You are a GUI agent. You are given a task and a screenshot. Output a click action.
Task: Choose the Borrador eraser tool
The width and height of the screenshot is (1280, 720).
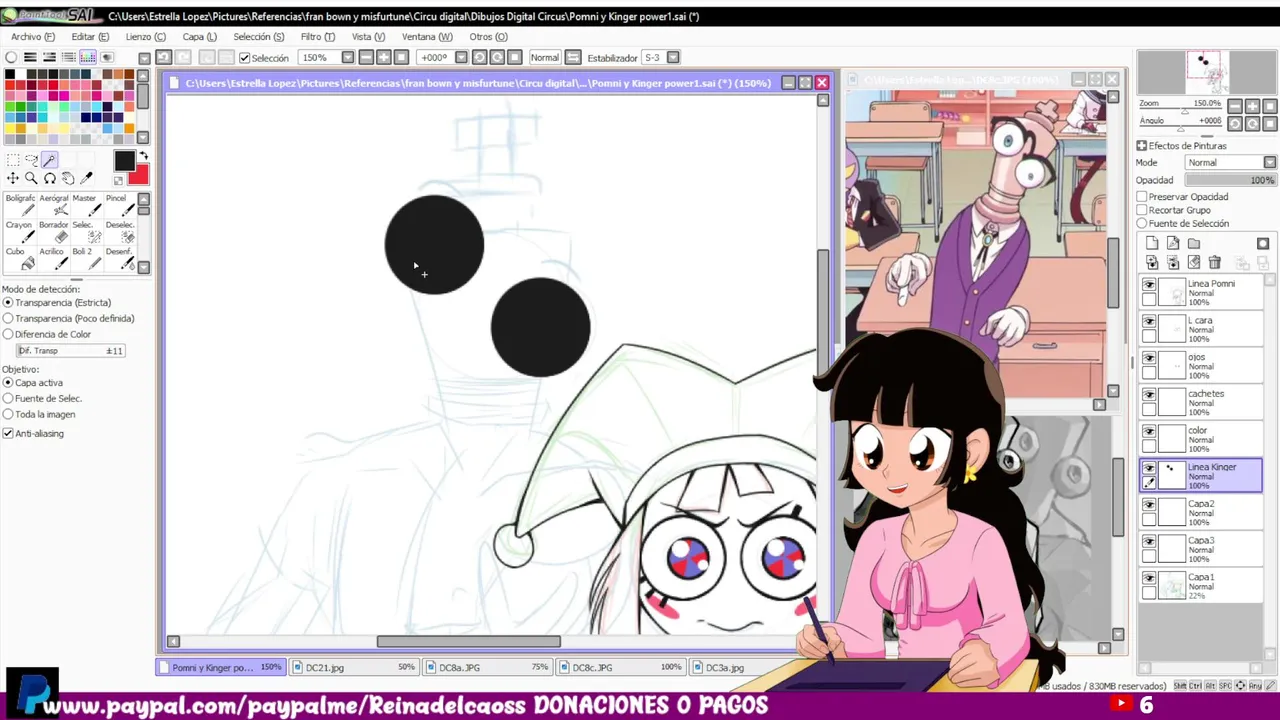click(x=54, y=232)
